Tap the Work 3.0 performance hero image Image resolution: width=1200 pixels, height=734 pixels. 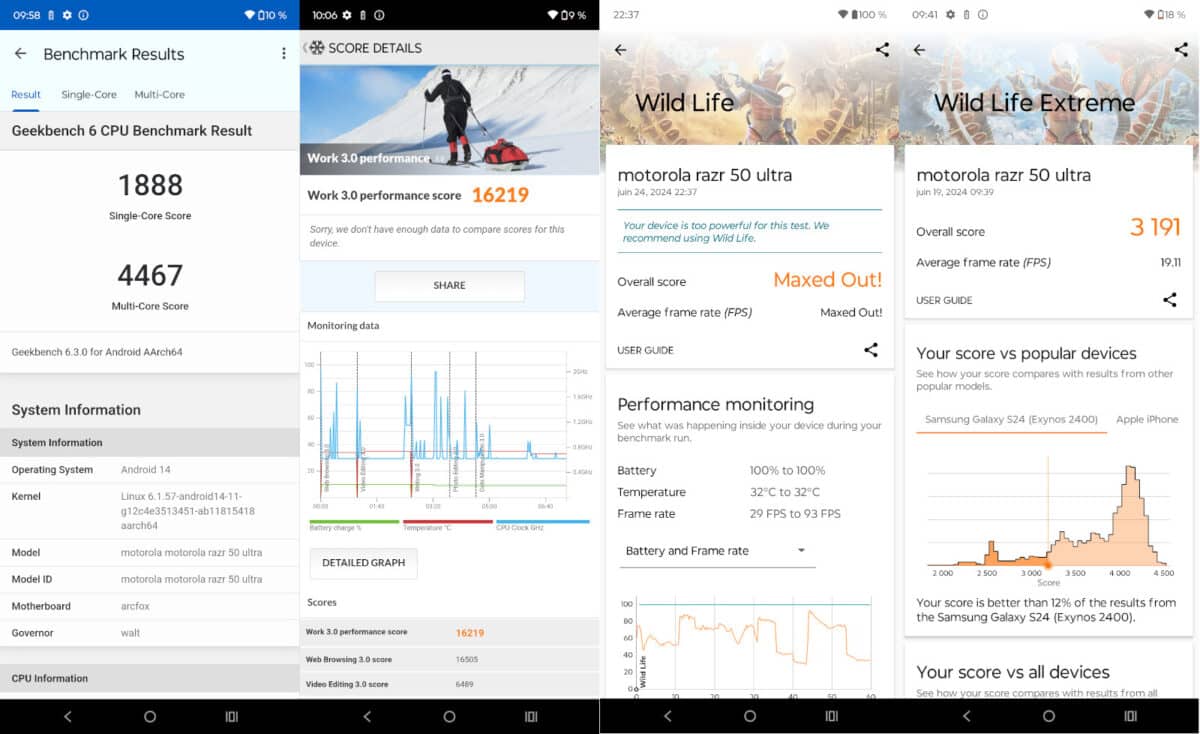pos(450,120)
